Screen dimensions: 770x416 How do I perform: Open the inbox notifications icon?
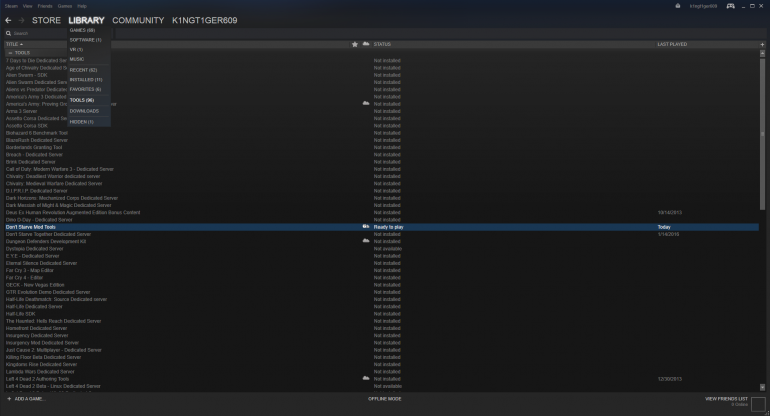pos(678,6)
